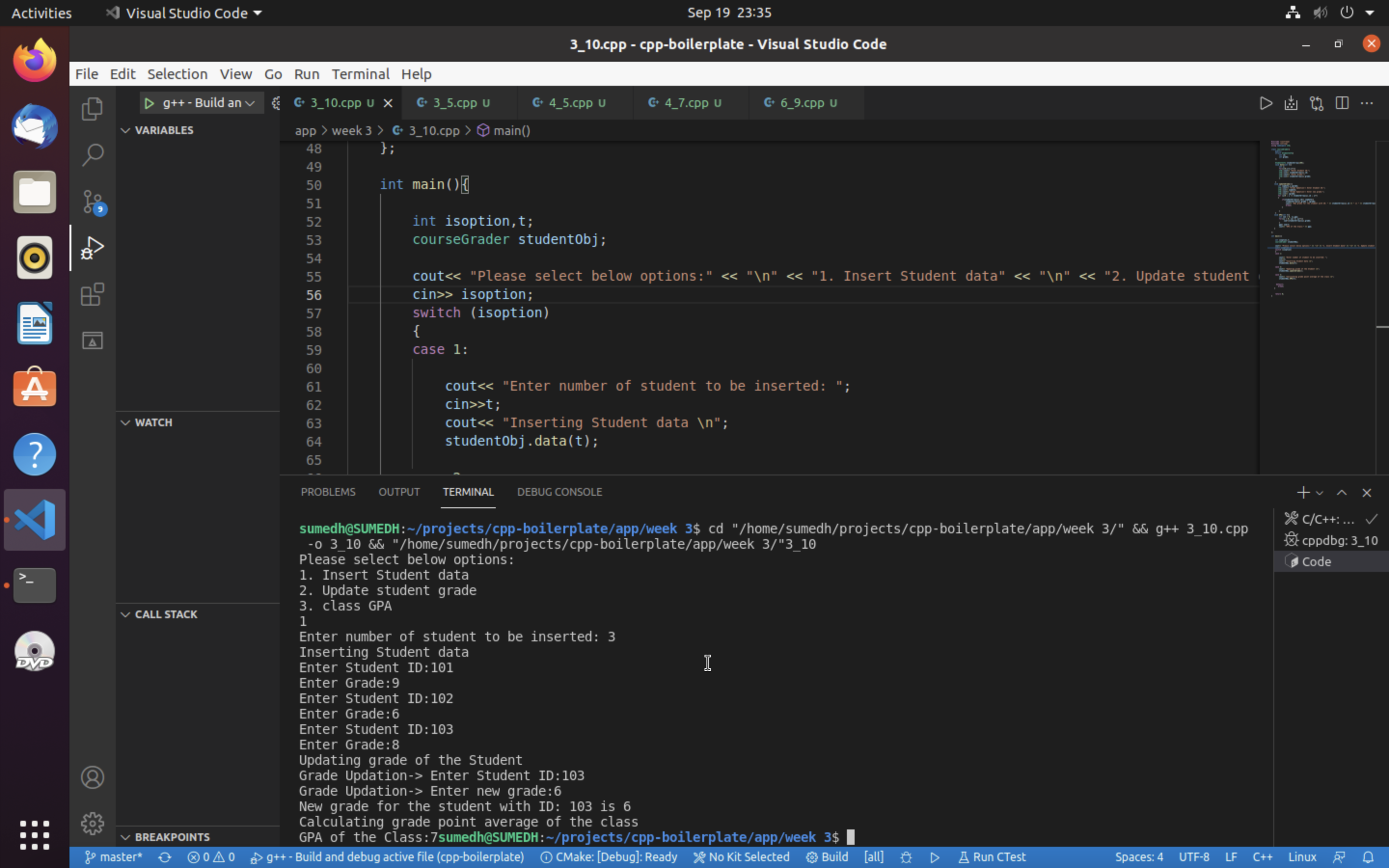
Task: Open launch.json gear next to debug config
Action: point(276,103)
